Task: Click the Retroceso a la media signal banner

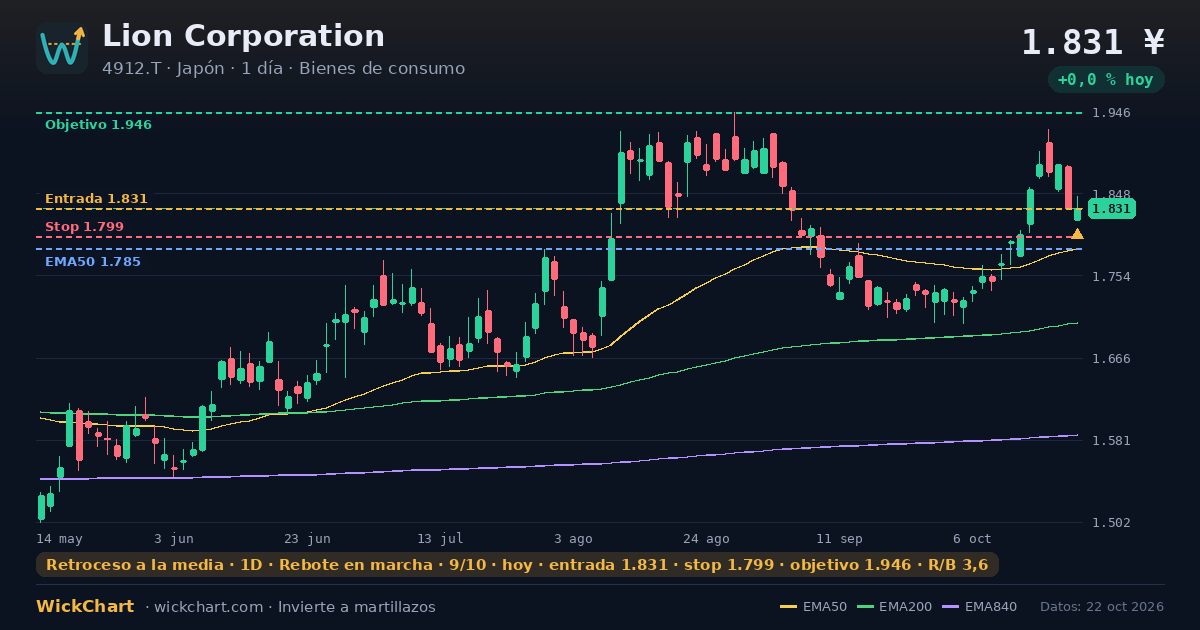Action: coord(517,565)
